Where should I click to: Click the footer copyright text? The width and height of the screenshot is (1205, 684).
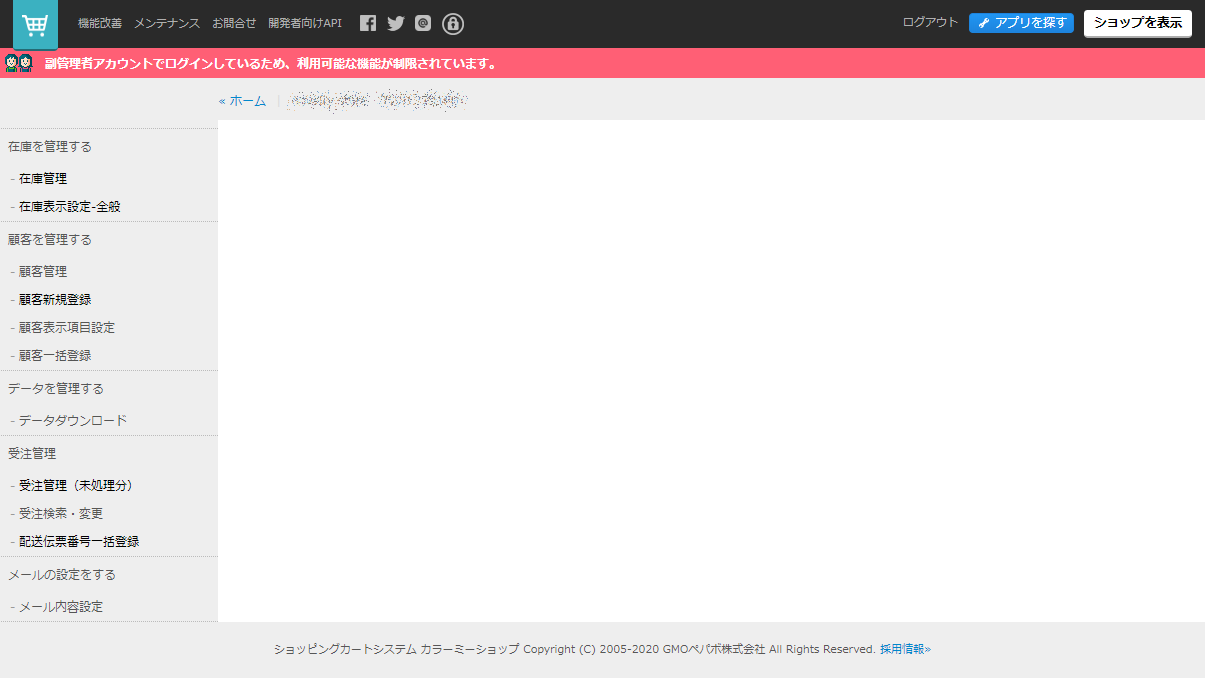pyautogui.click(x=575, y=649)
